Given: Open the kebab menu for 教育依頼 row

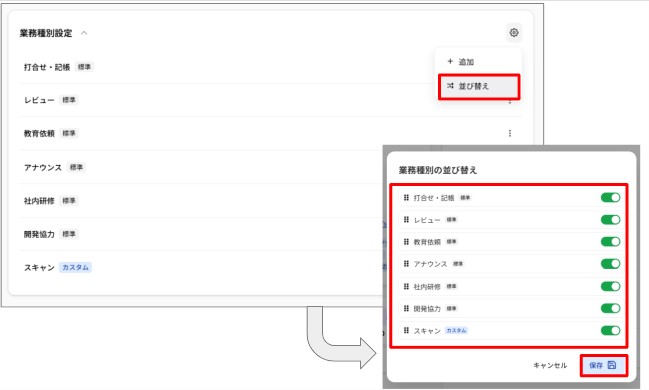Looking at the screenshot, I should (510, 133).
